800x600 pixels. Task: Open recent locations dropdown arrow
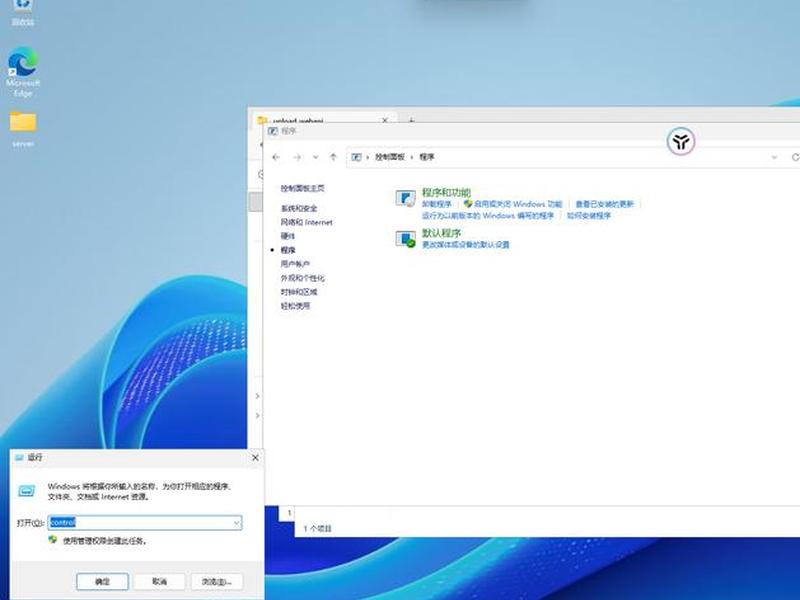pos(315,157)
